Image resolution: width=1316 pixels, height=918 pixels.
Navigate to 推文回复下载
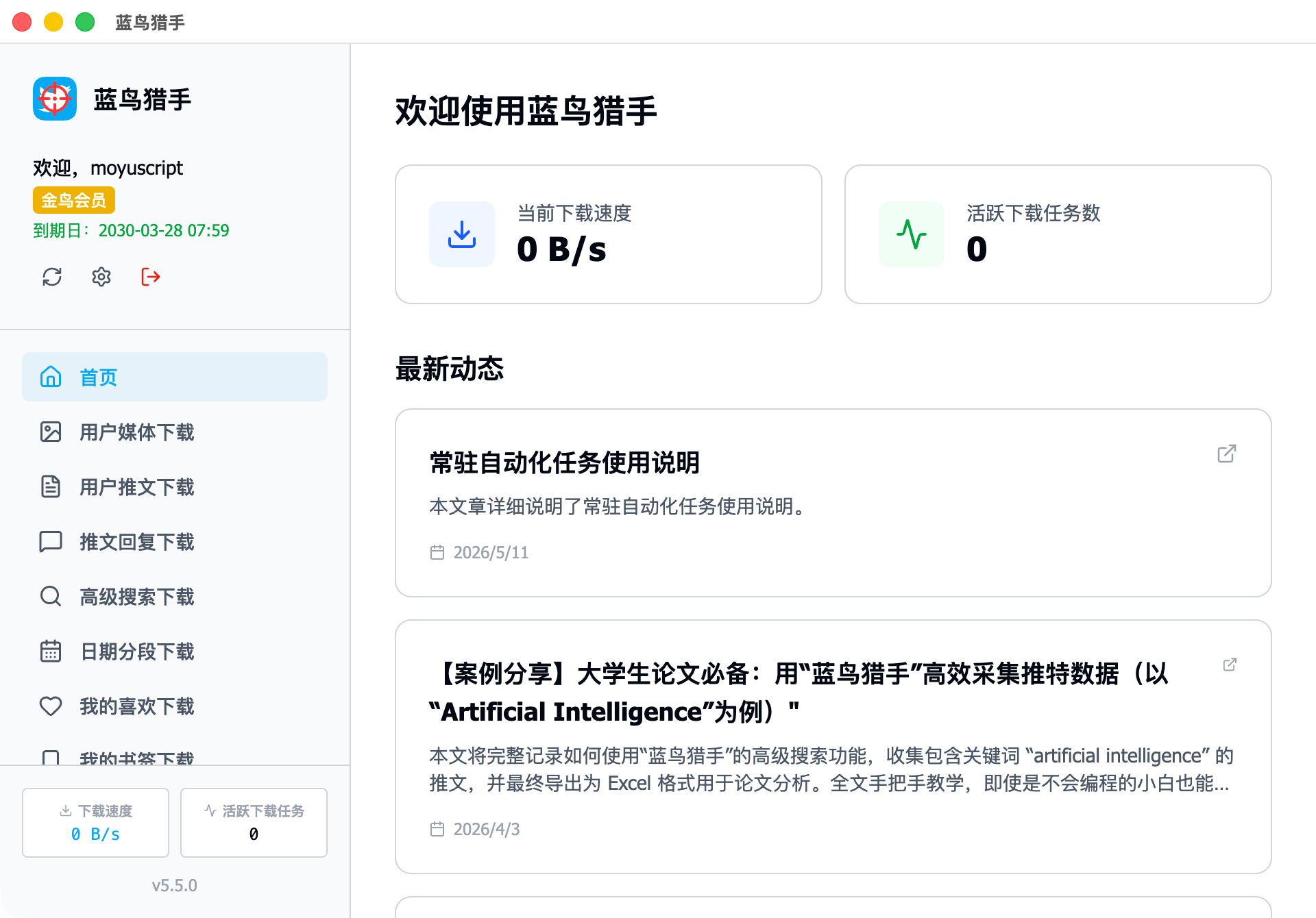tap(175, 541)
